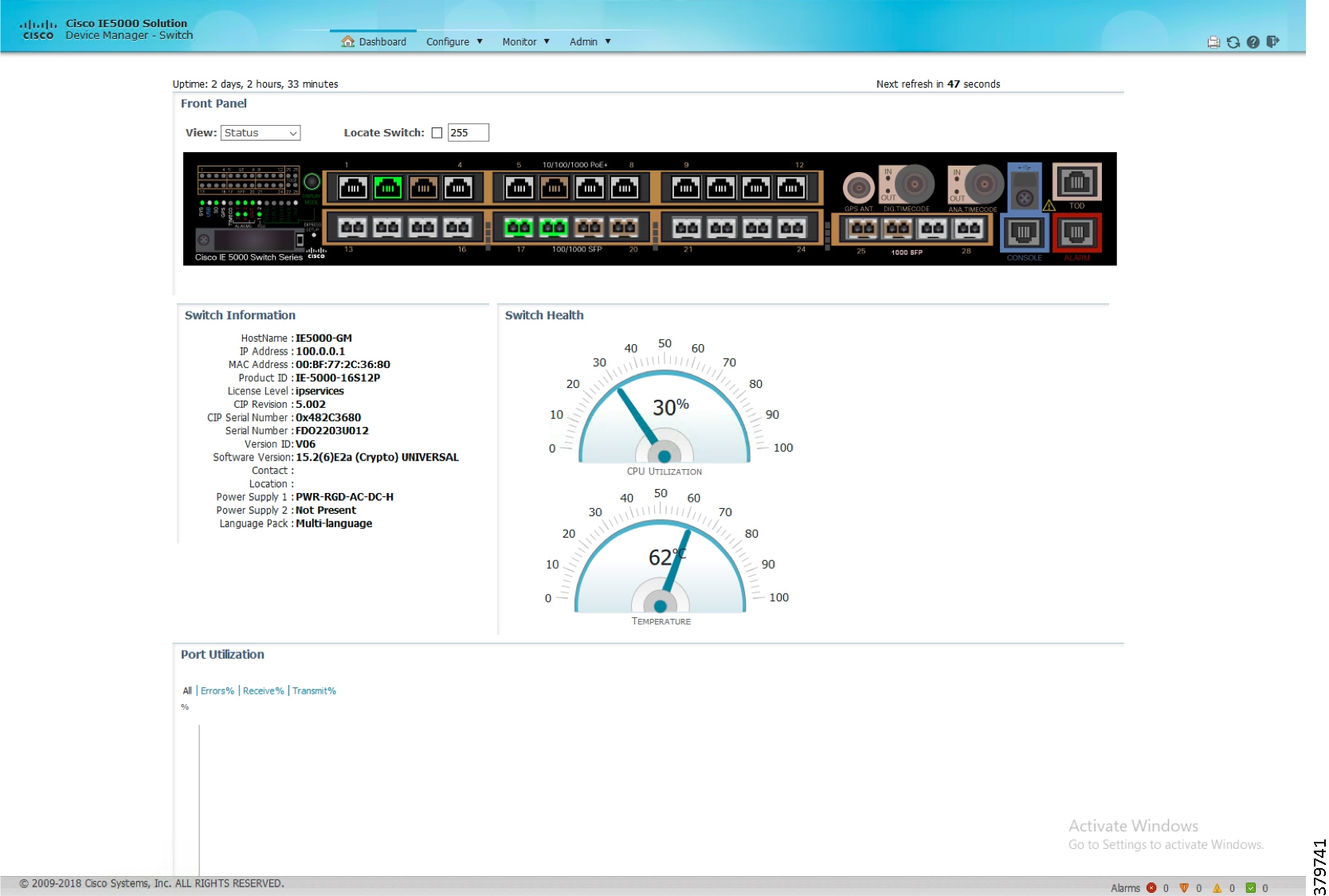This screenshot has width=1329, height=896.
Task: Select PoE port 4 on the front panel
Action: coord(458,188)
